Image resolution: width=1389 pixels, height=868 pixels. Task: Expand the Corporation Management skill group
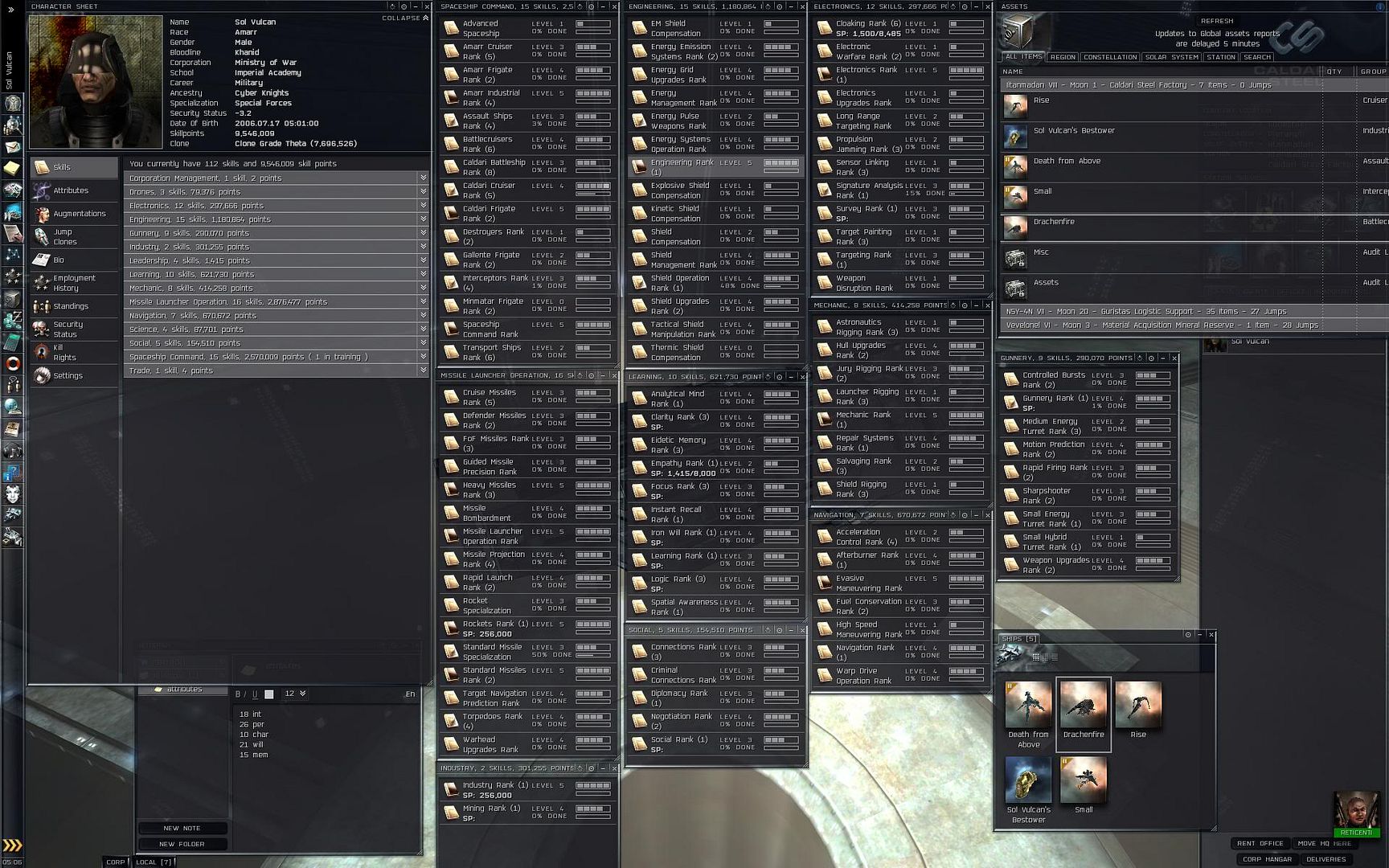coord(423,178)
